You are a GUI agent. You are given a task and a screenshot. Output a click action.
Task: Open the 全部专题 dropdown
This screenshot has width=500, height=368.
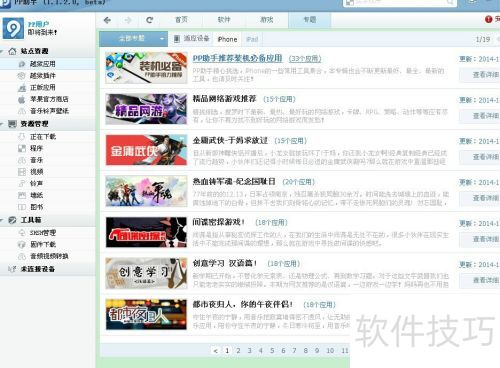click(133, 39)
